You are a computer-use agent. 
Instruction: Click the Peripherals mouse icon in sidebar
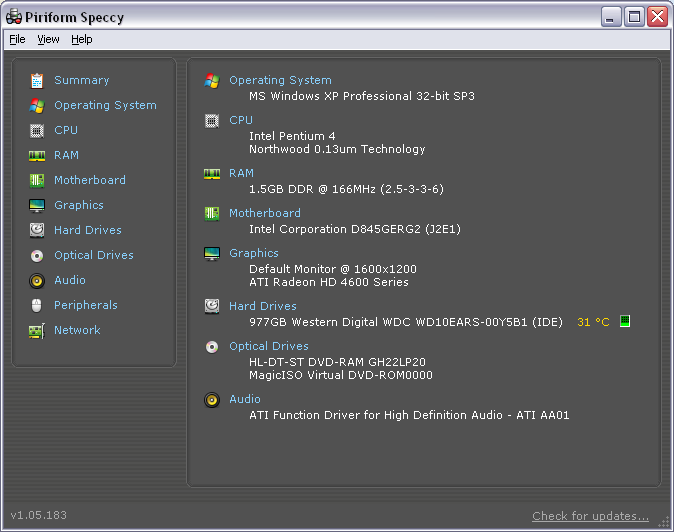[37, 306]
